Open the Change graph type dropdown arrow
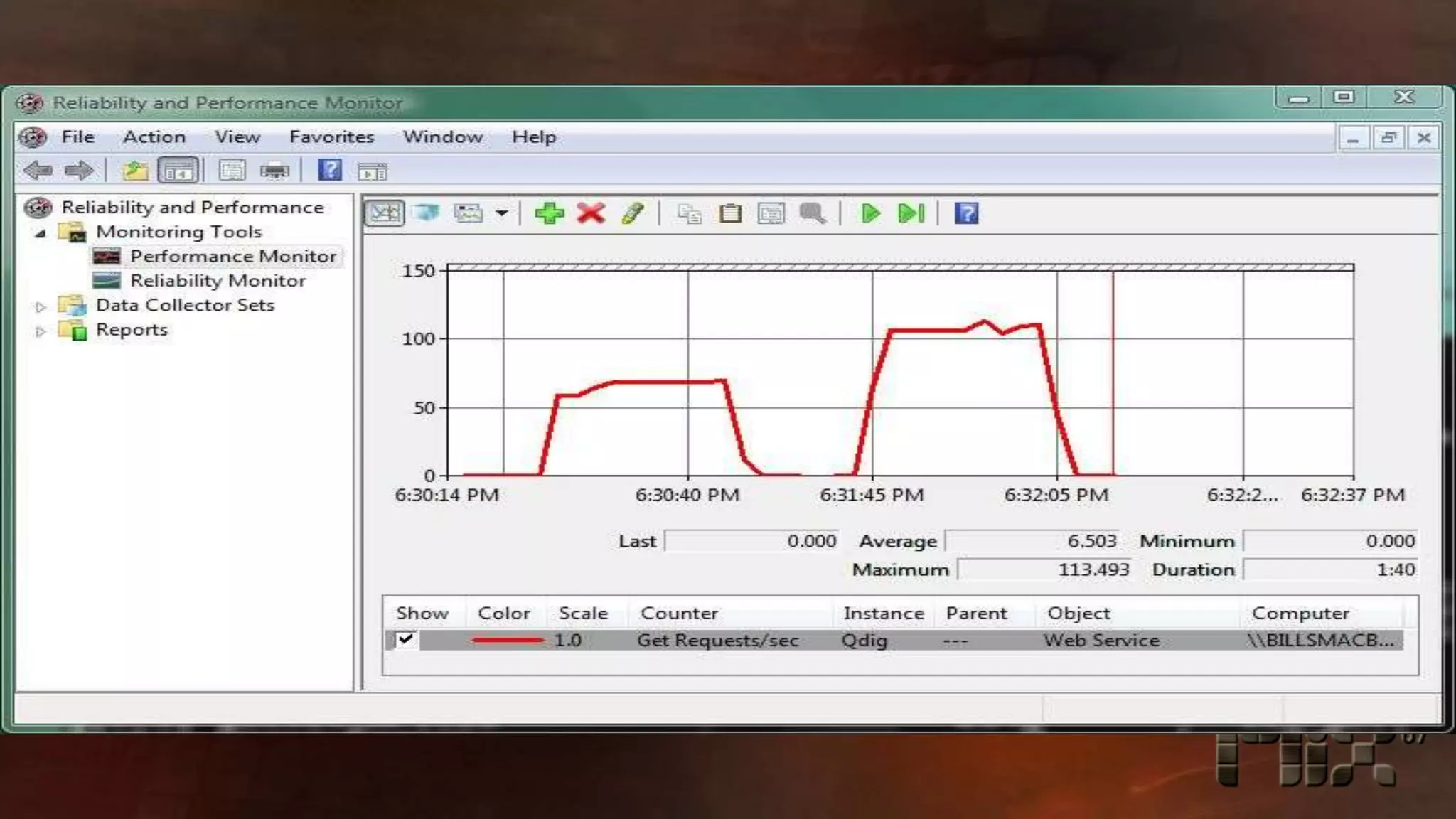 click(502, 213)
